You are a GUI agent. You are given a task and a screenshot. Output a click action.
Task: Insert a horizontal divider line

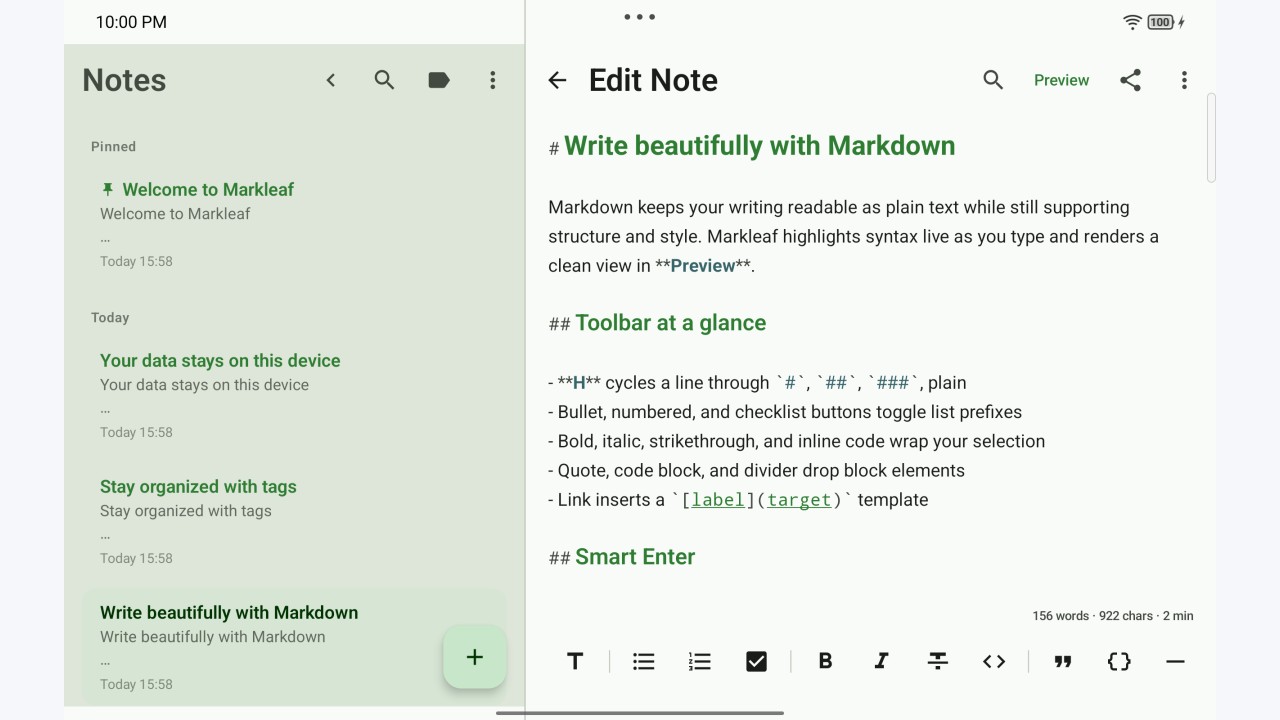pyautogui.click(x=1175, y=661)
